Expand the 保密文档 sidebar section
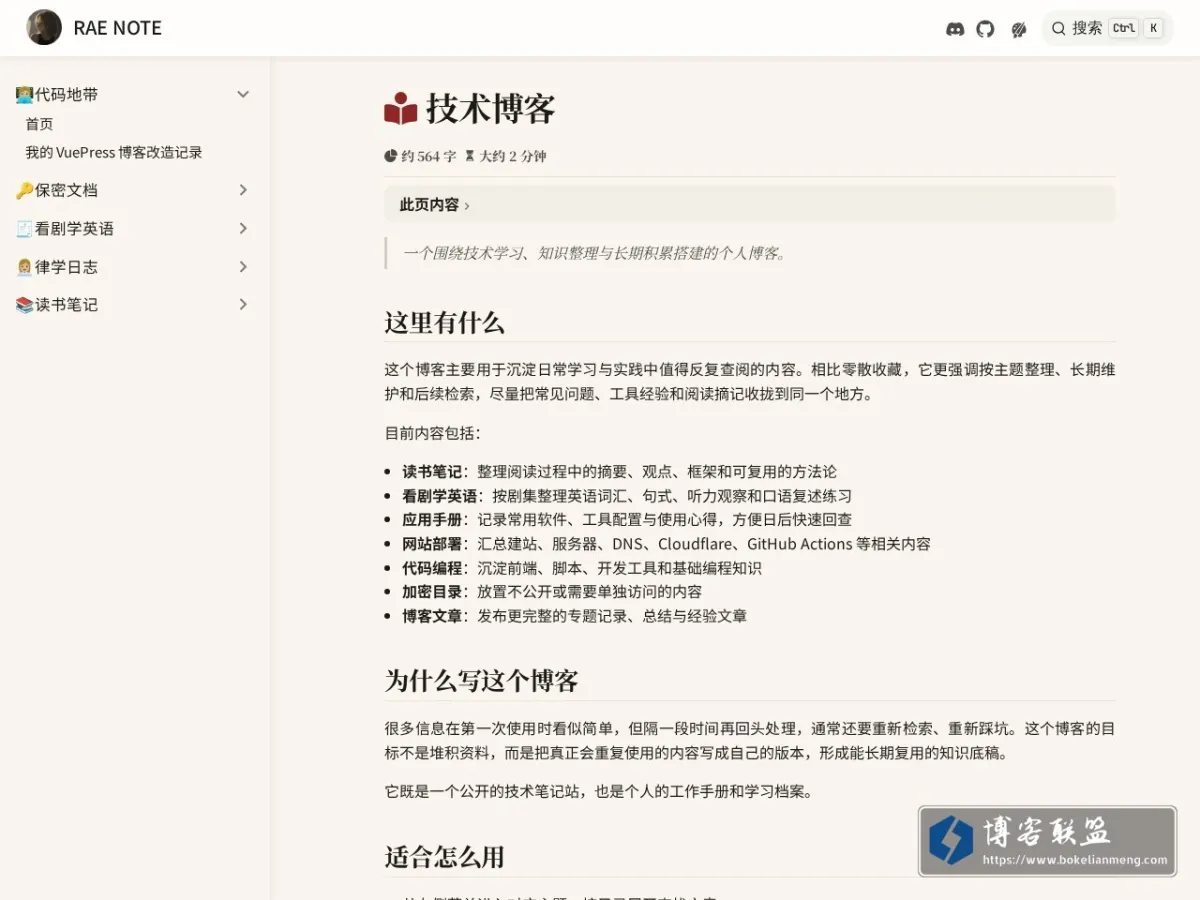Screen dimensions: 1200x900 [134, 190]
